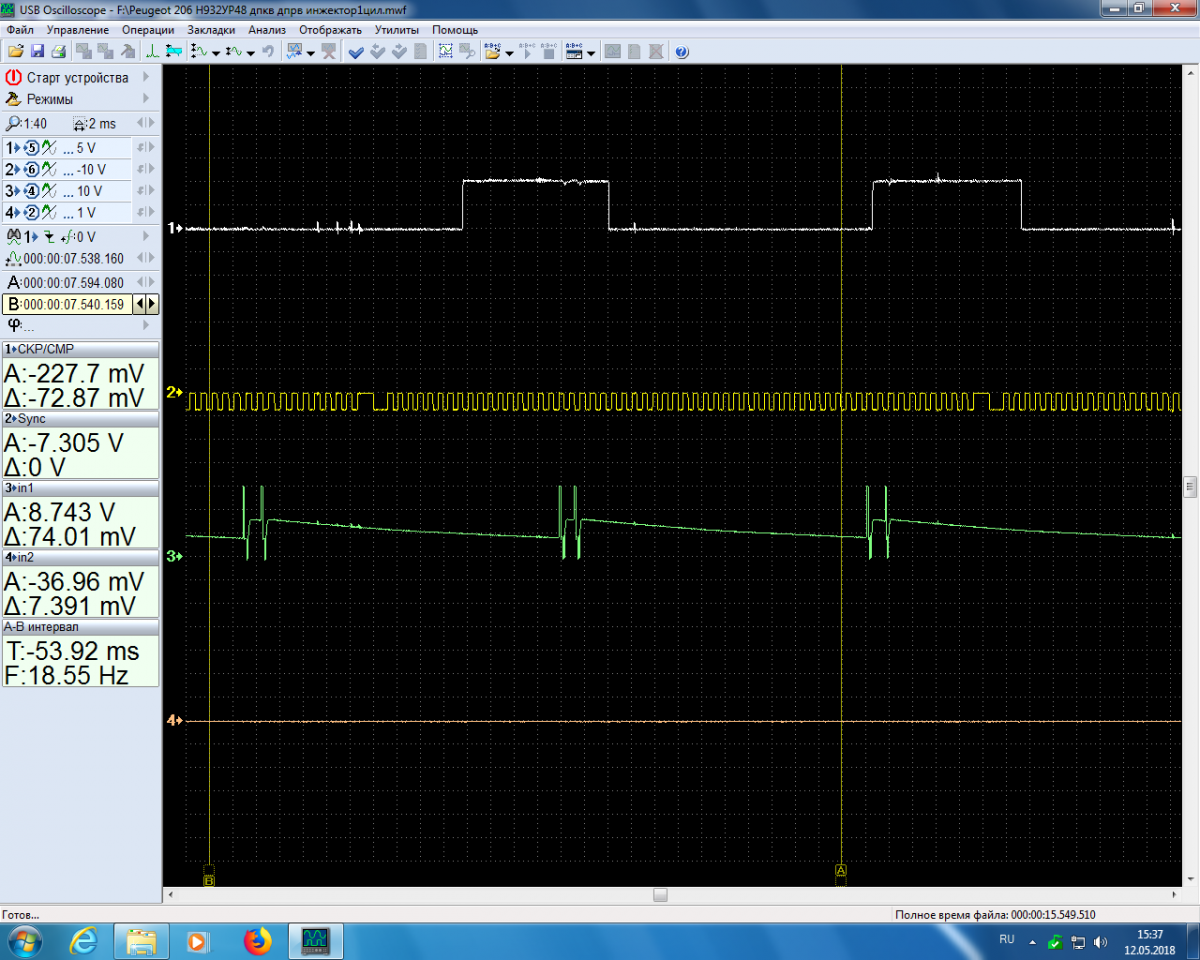This screenshot has height=960, width=1200.
Task: Click the red power icon for Старт устройства
Action: click(x=13, y=77)
